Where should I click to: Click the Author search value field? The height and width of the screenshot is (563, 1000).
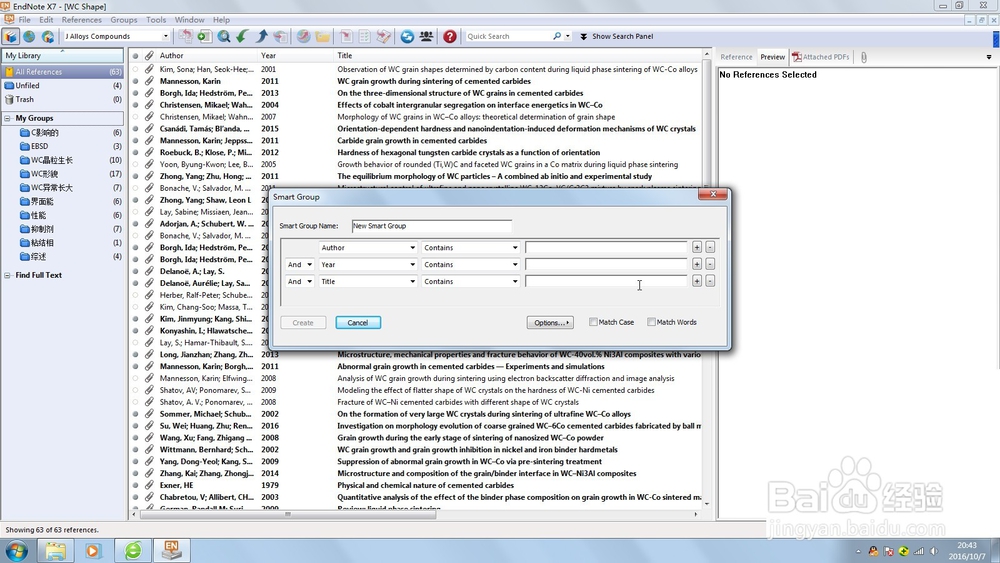pyautogui.click(x=606, y=247)
